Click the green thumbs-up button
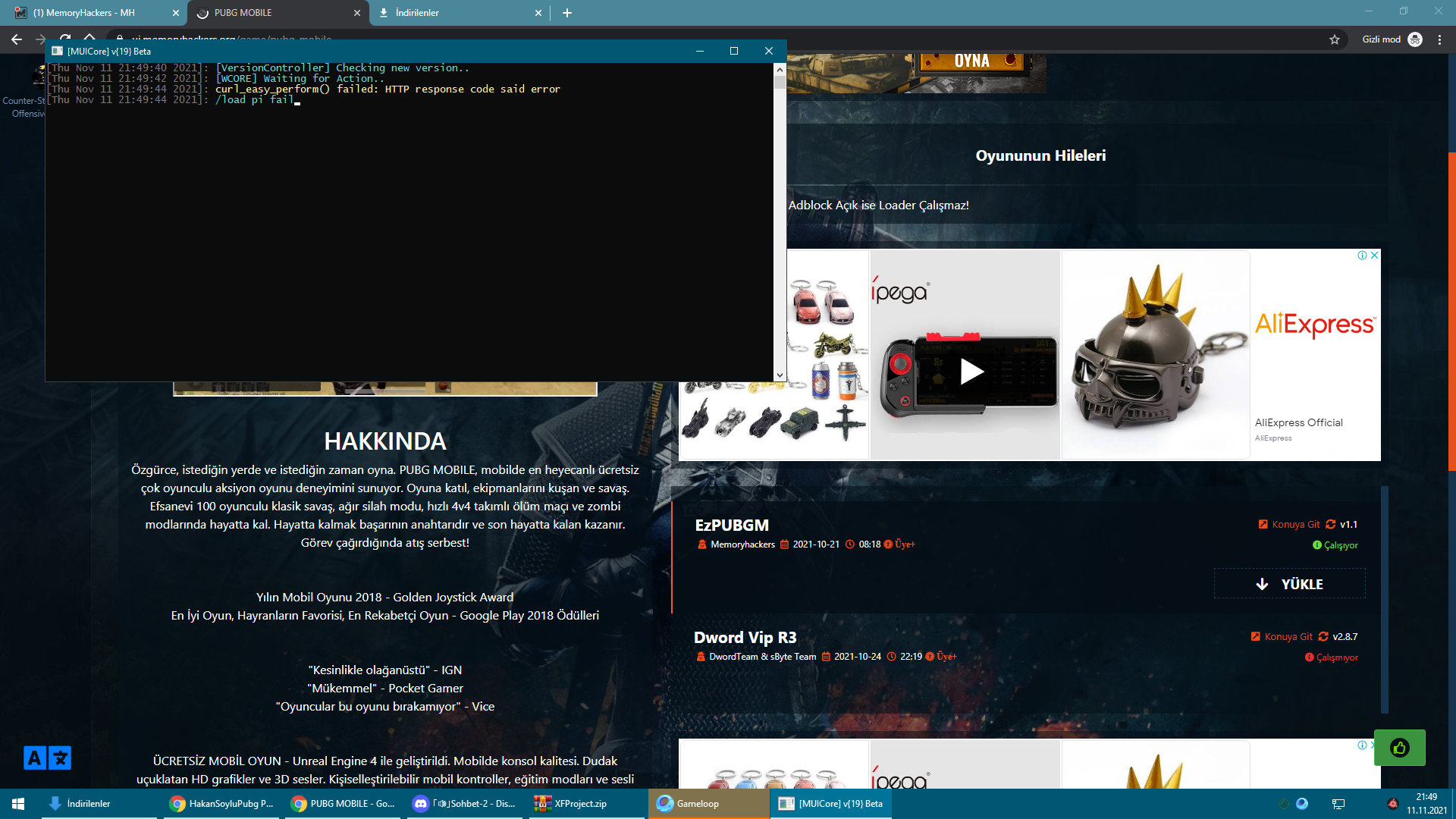This screenshot has height=819, width=1456. point(1399,748)
